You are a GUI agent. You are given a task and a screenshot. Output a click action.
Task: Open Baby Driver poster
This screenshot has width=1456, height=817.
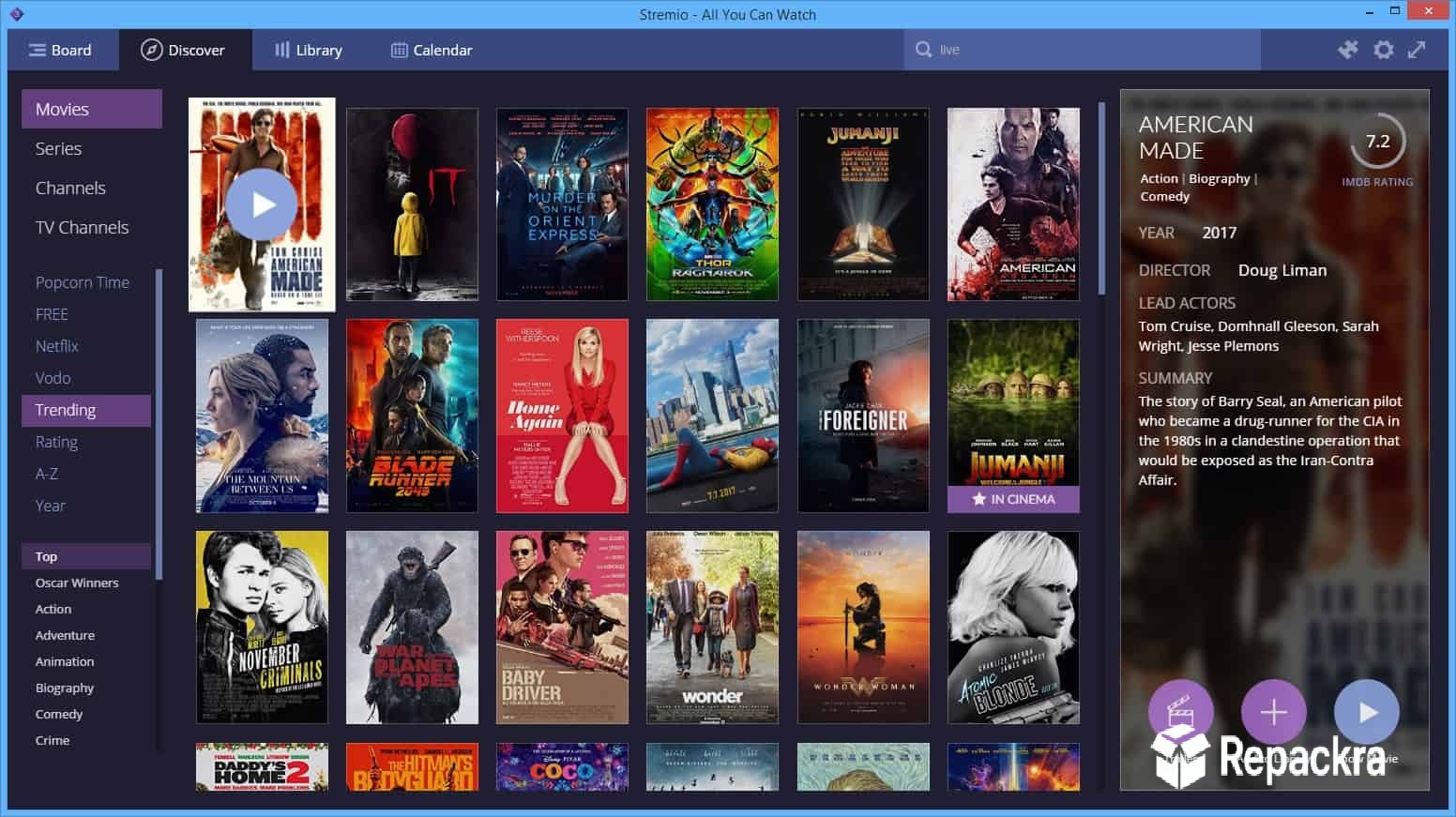562,628
